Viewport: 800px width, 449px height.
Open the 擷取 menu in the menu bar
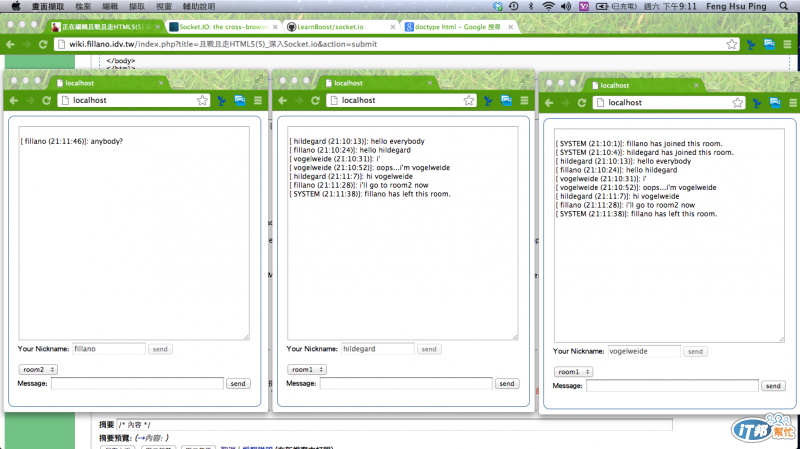[137, 6]
